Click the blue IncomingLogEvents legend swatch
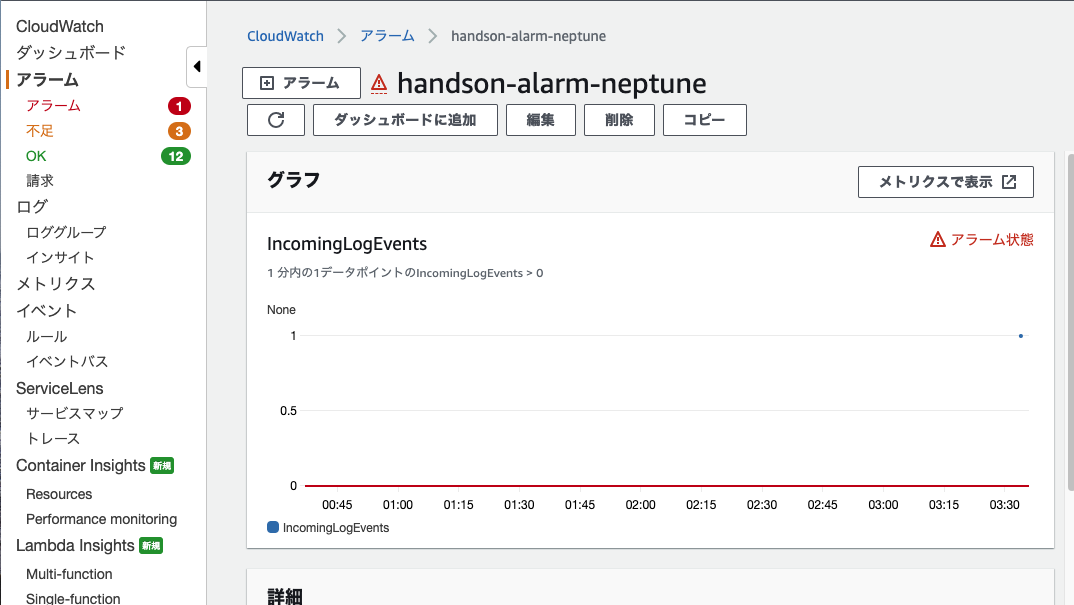Screen dimensions: 1074x605 pos(273,527)
